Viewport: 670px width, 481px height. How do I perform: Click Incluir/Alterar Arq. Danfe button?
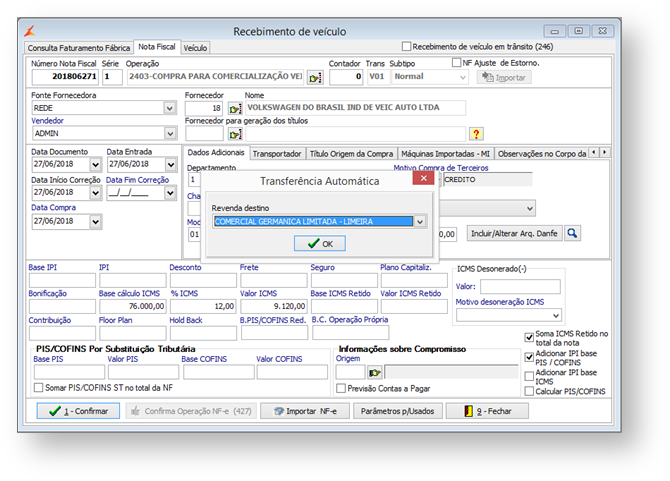(x=514, y=233)
